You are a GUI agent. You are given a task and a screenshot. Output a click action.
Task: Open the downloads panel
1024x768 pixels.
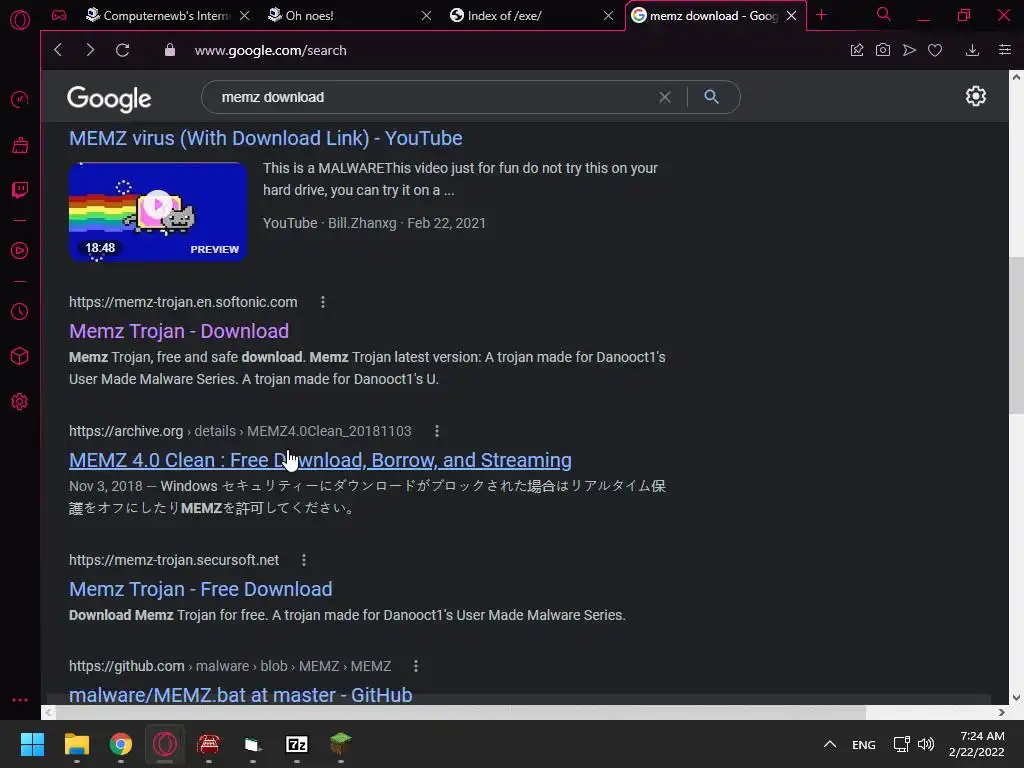pyautogui.click(x=972, y=50)
